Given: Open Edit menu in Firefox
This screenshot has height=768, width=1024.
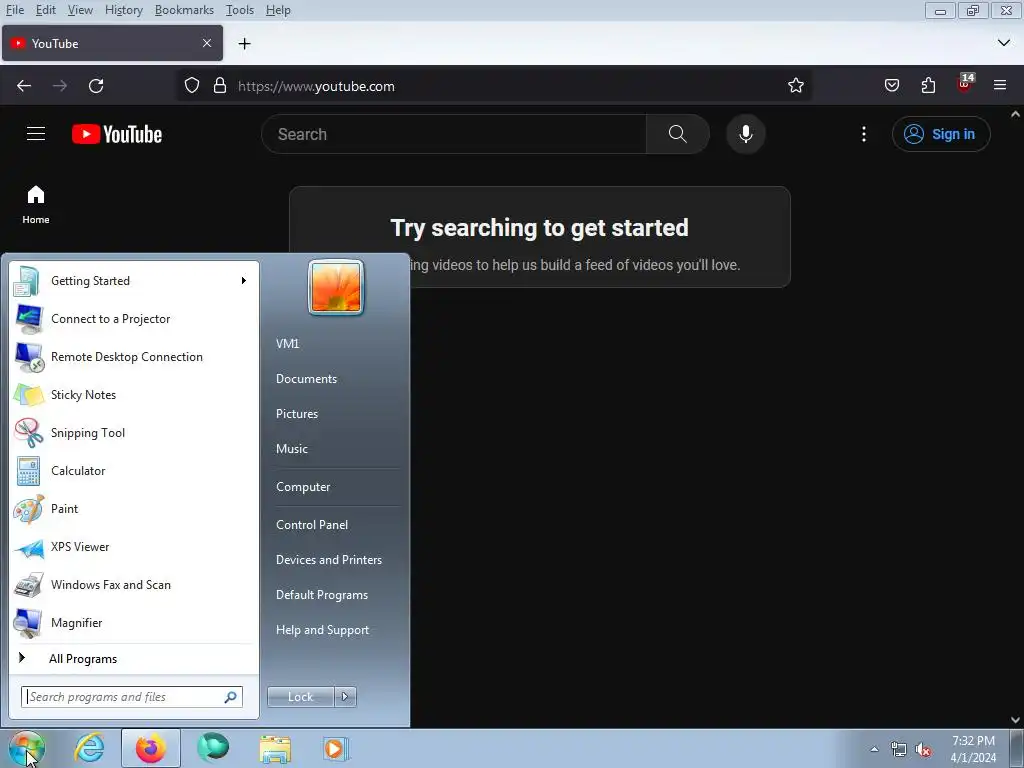Looking at the screenshot, I should pos(46,10).
